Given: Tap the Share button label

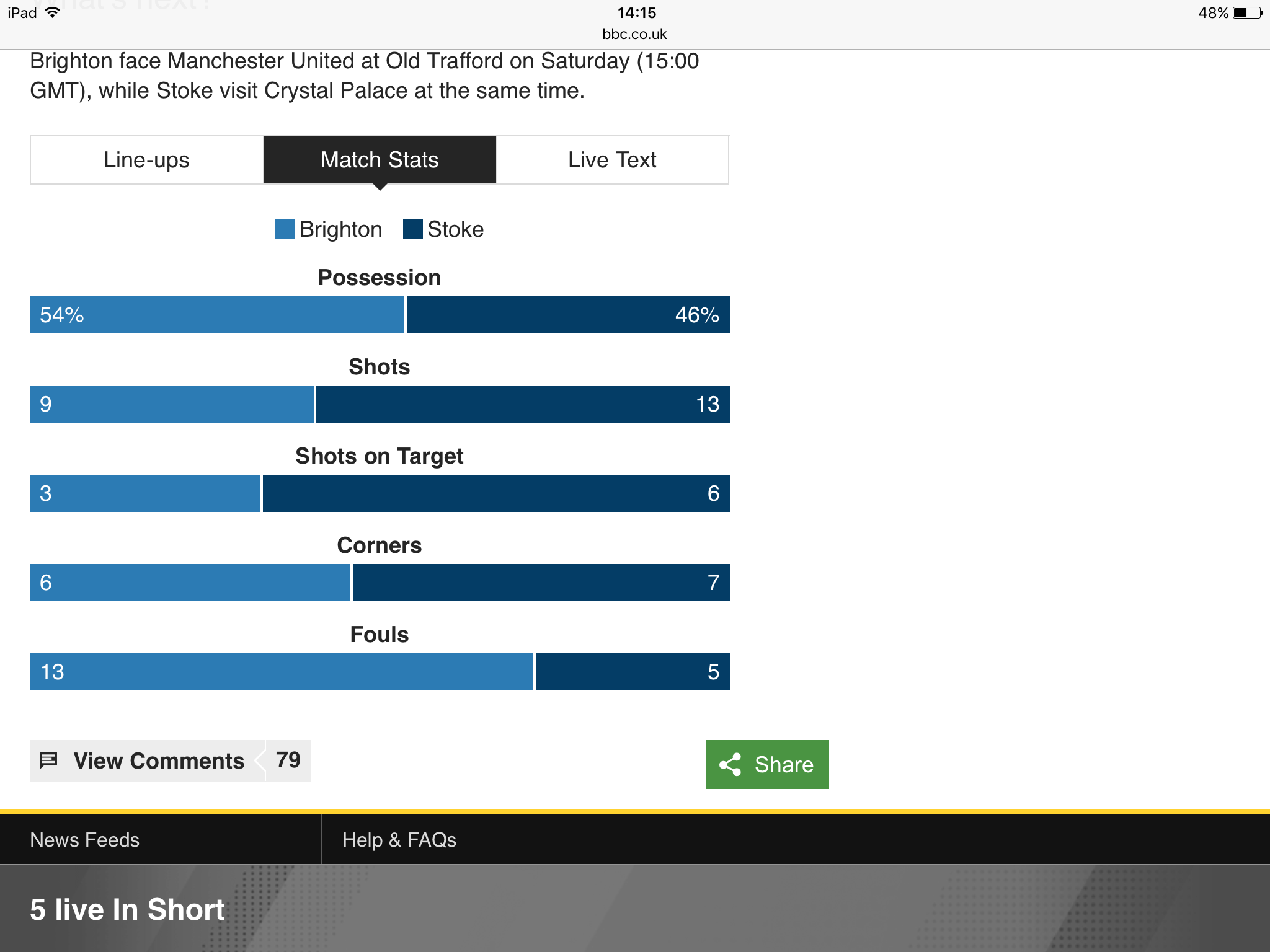Looking at the screenshot, I should click(784, 765).
